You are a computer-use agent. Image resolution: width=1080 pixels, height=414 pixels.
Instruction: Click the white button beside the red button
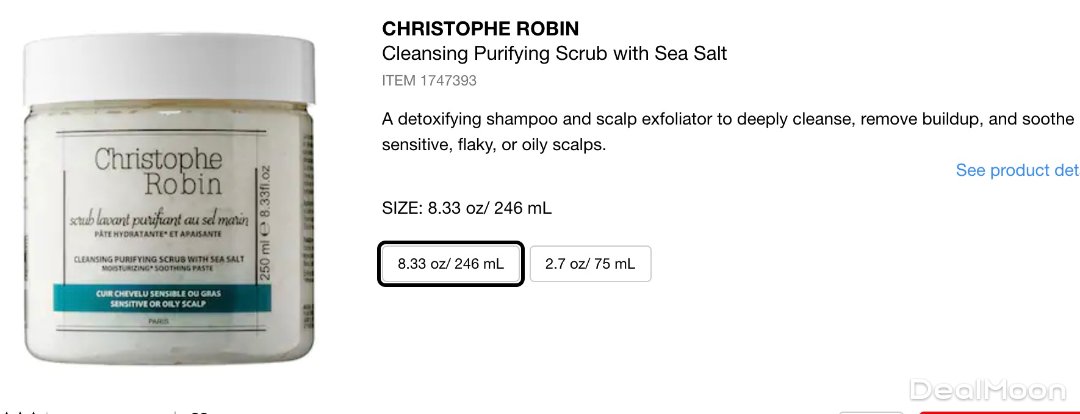(x=872, y=410)
